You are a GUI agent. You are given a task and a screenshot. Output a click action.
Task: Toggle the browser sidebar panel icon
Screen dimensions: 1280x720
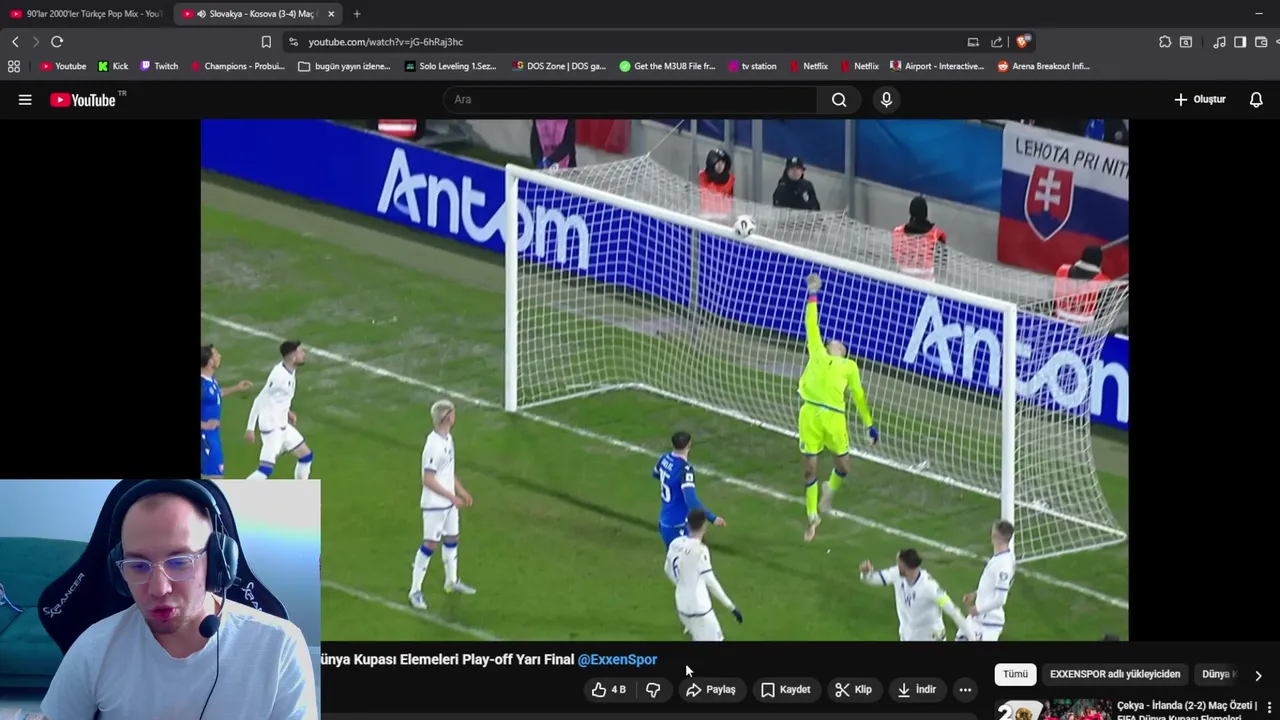pyautogui.click(x=1240, y=42)
